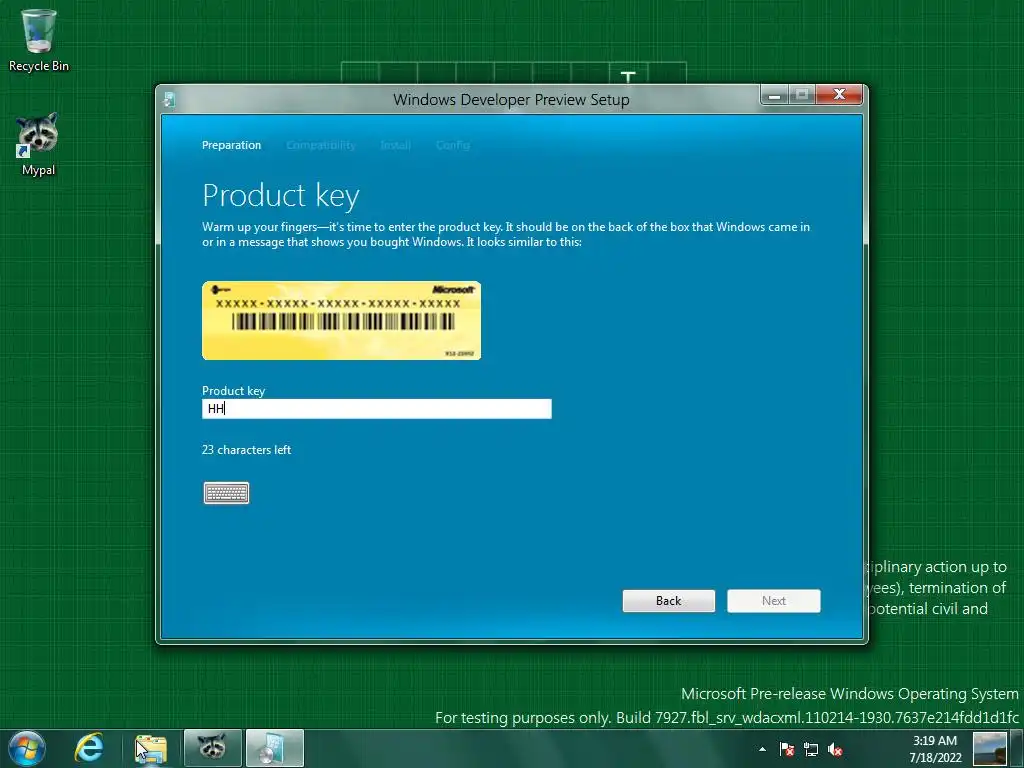Click the sample product key card image
Viewport: 1024px width, 768px height.
coord(342,321)
